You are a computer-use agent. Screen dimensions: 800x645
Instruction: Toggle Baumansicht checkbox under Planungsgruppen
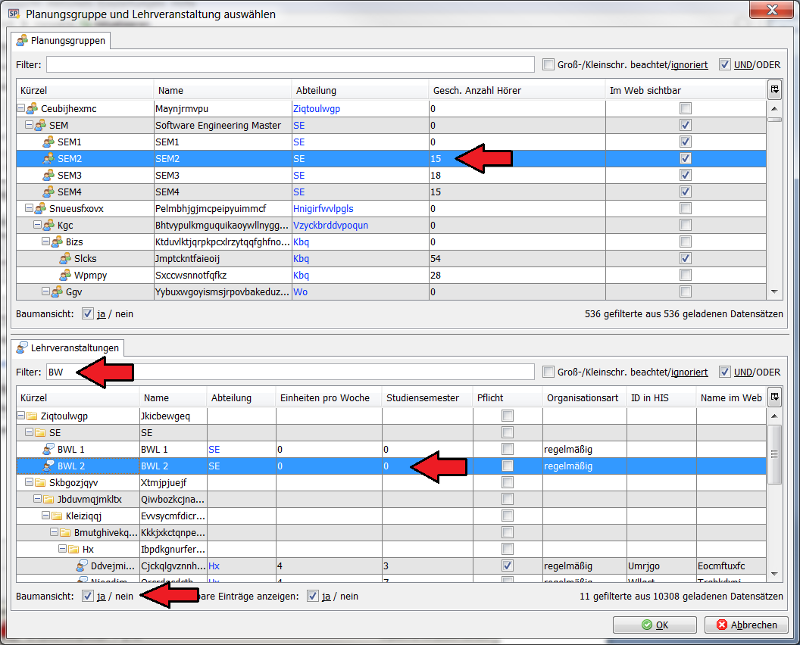point(88,314)
